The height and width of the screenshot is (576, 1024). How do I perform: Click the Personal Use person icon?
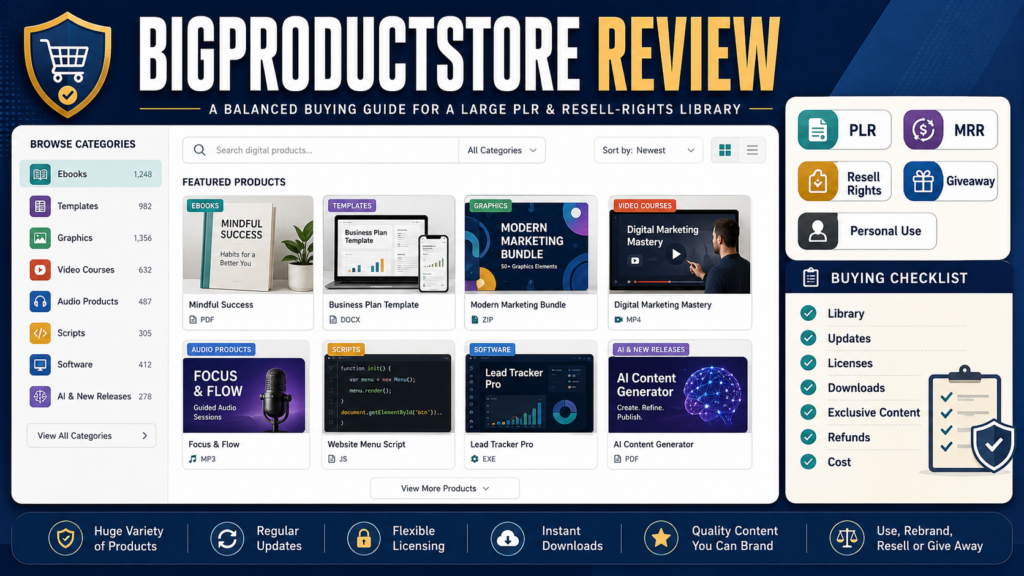point(818,231)
